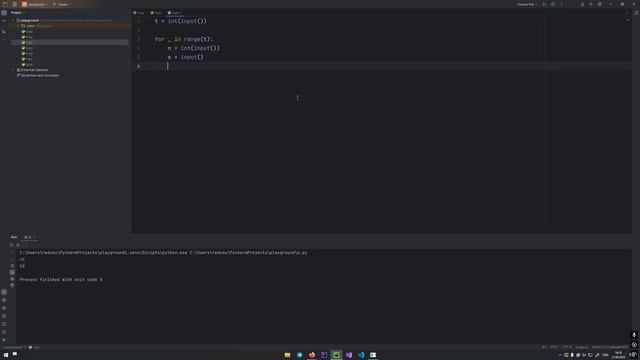Open Search Everywhere magnifier icon
Image resolution: width=640 pixels, height=360 pixels.
pyautogui.click(x=591, y=4)
